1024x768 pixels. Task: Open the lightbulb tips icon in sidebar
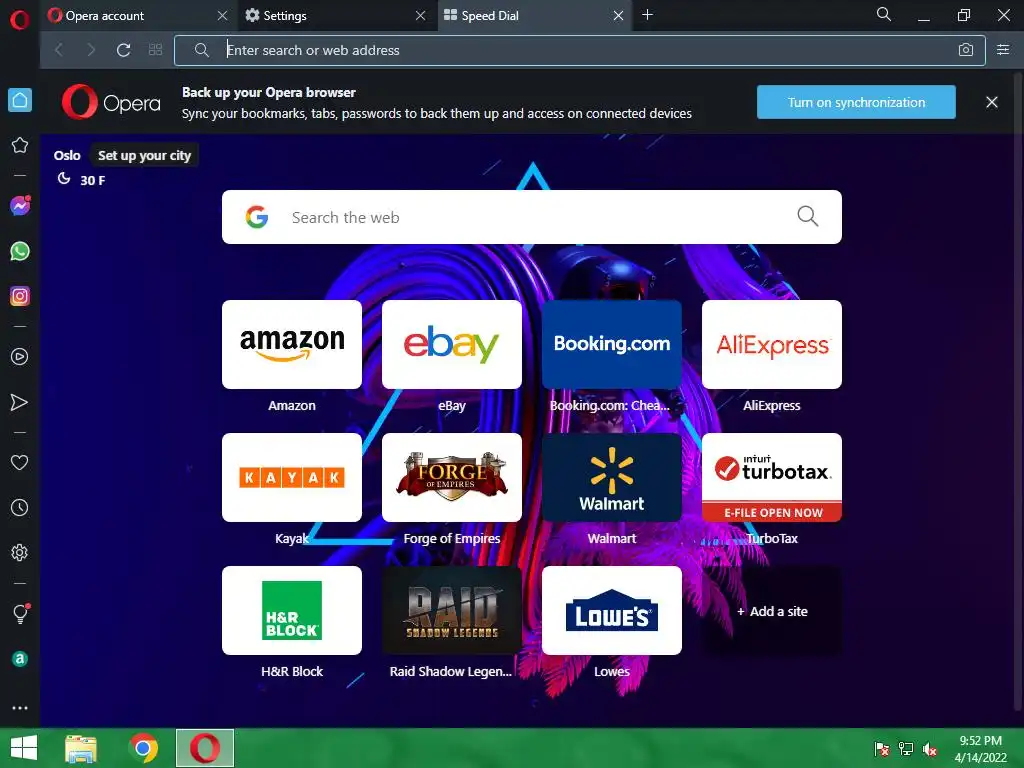pos(20,613)
